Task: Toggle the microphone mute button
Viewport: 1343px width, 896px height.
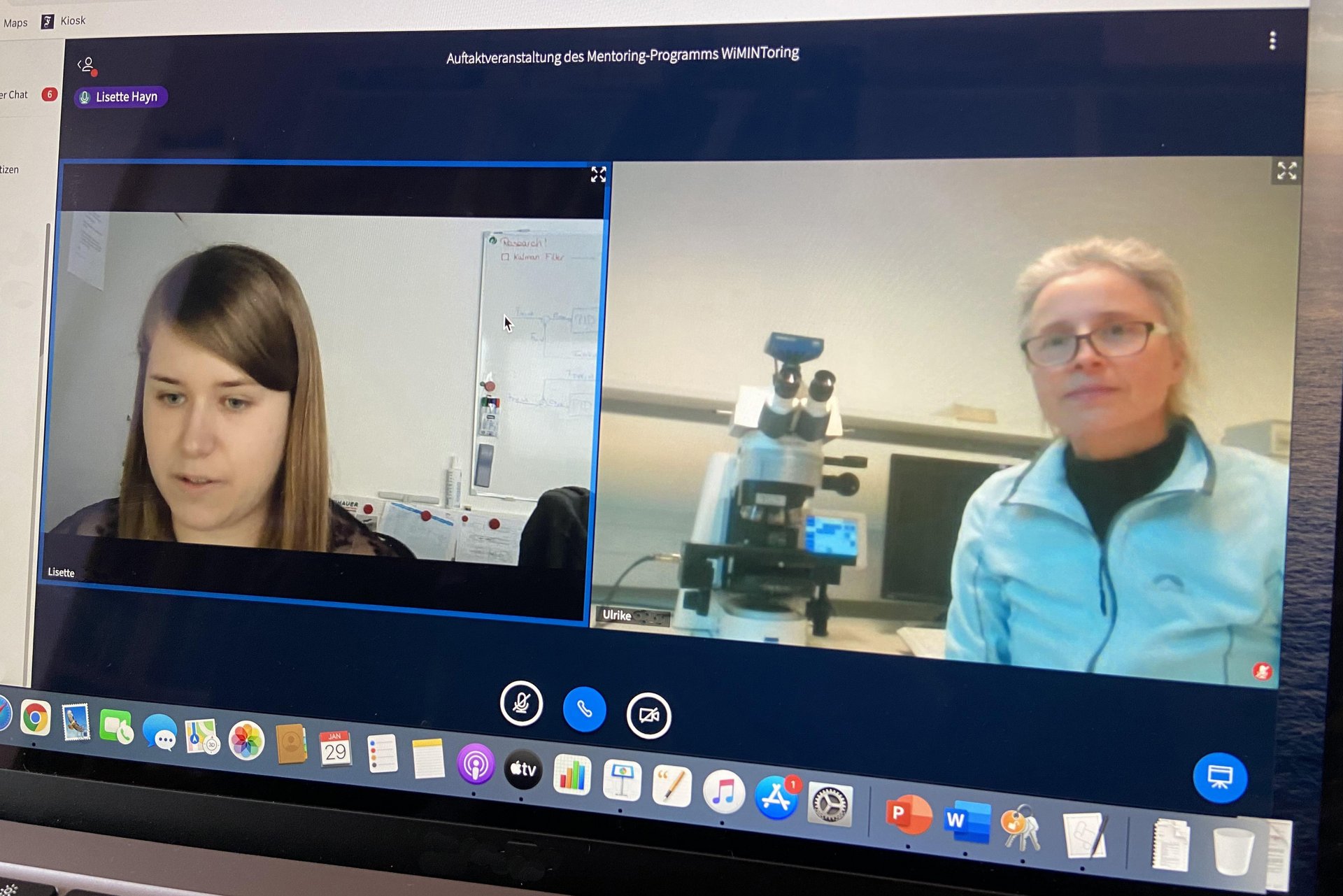Action: point(521,703)
